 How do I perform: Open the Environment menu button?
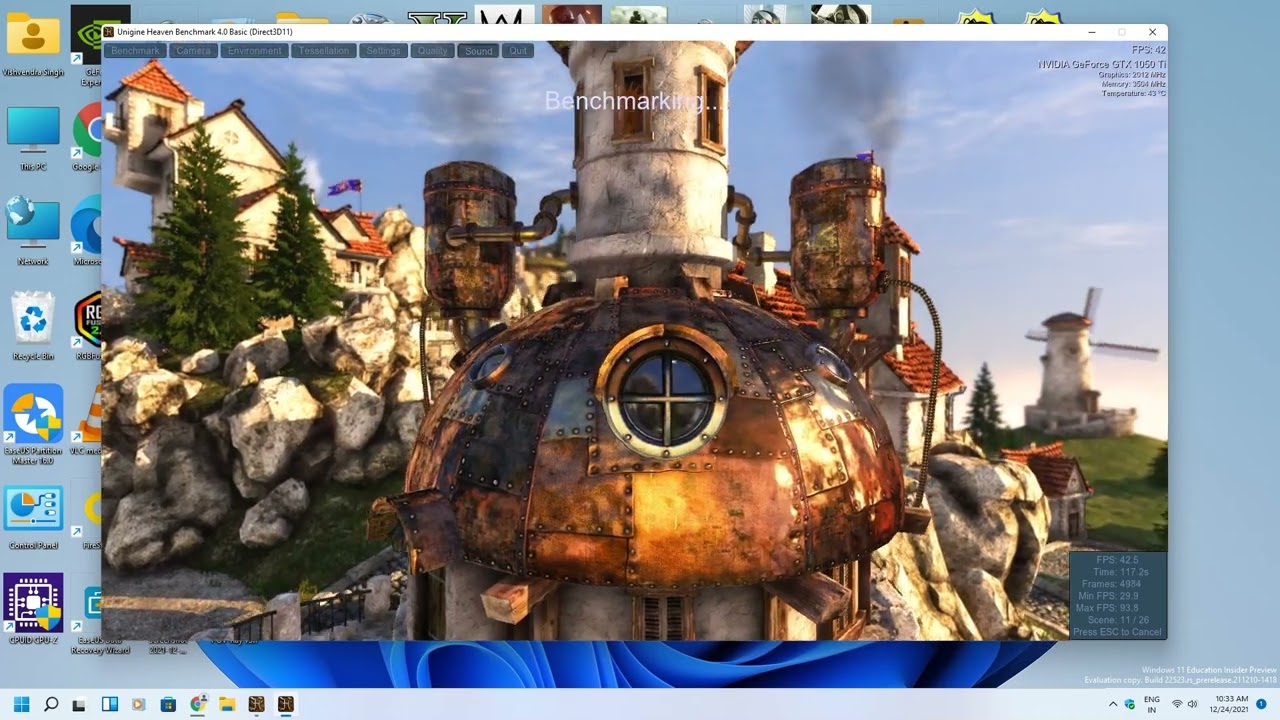[x=254, y=51]
